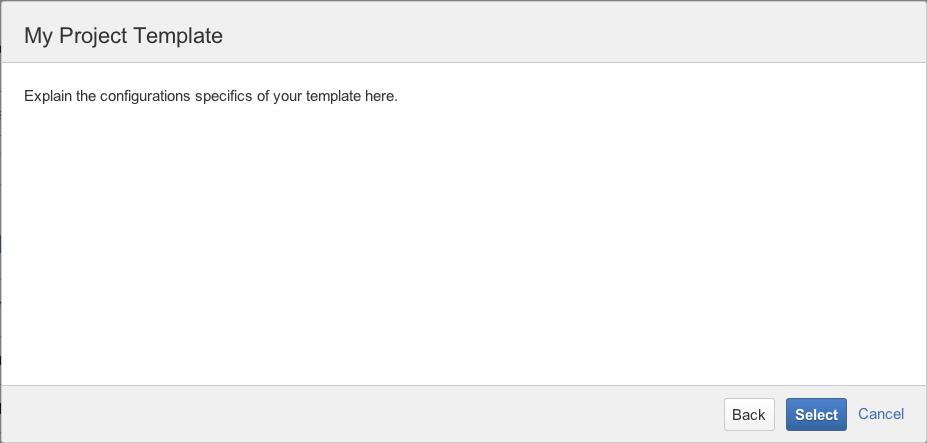The image size is (927, 443).
Task: Click the template configuration explanation text
Action: point(211,96)
